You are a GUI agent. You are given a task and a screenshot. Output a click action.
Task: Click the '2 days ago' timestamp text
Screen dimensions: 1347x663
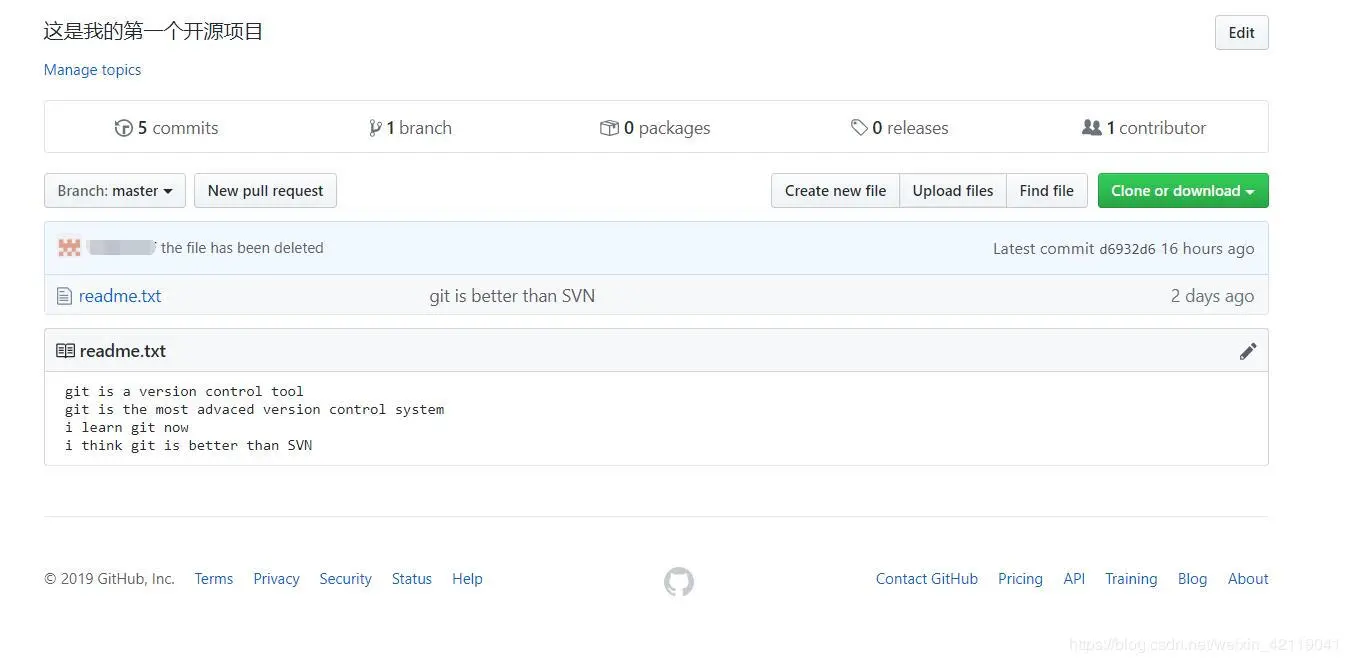1212,296
